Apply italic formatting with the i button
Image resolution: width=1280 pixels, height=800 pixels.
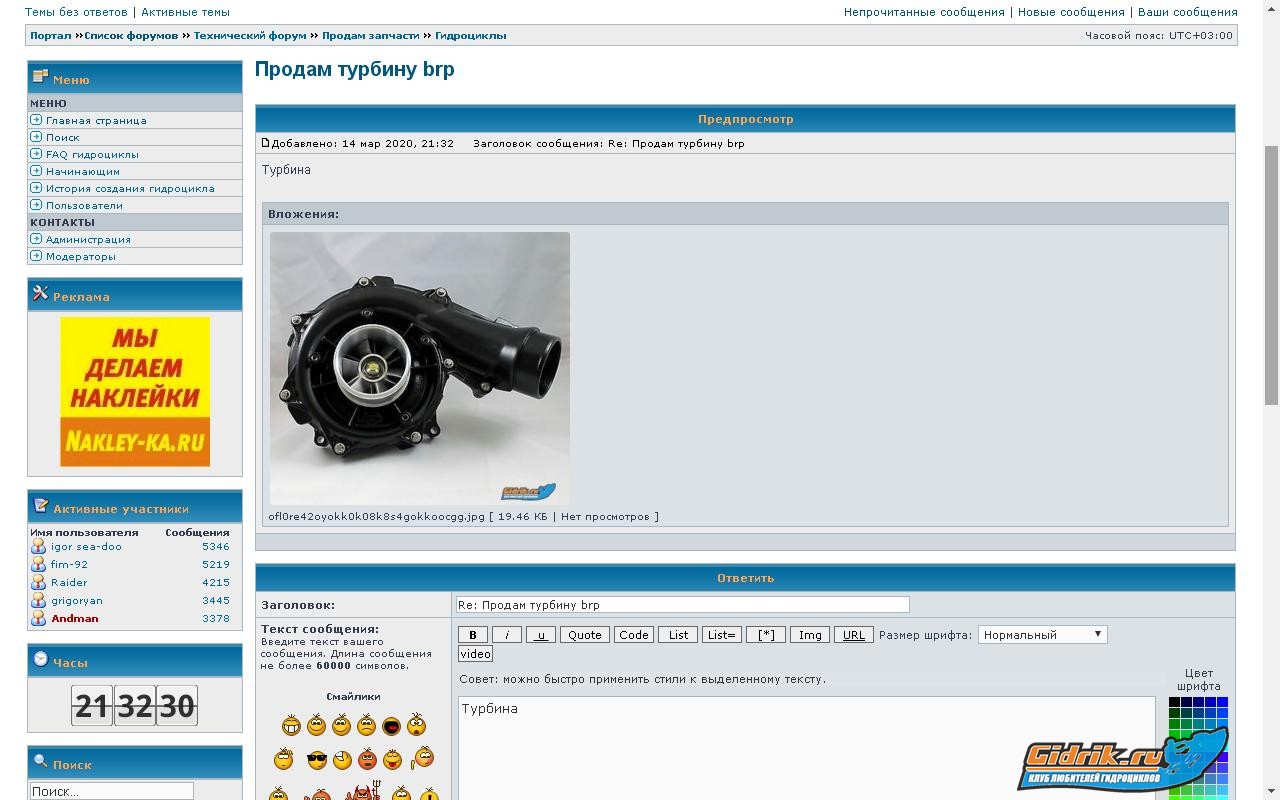click(507, 635)
